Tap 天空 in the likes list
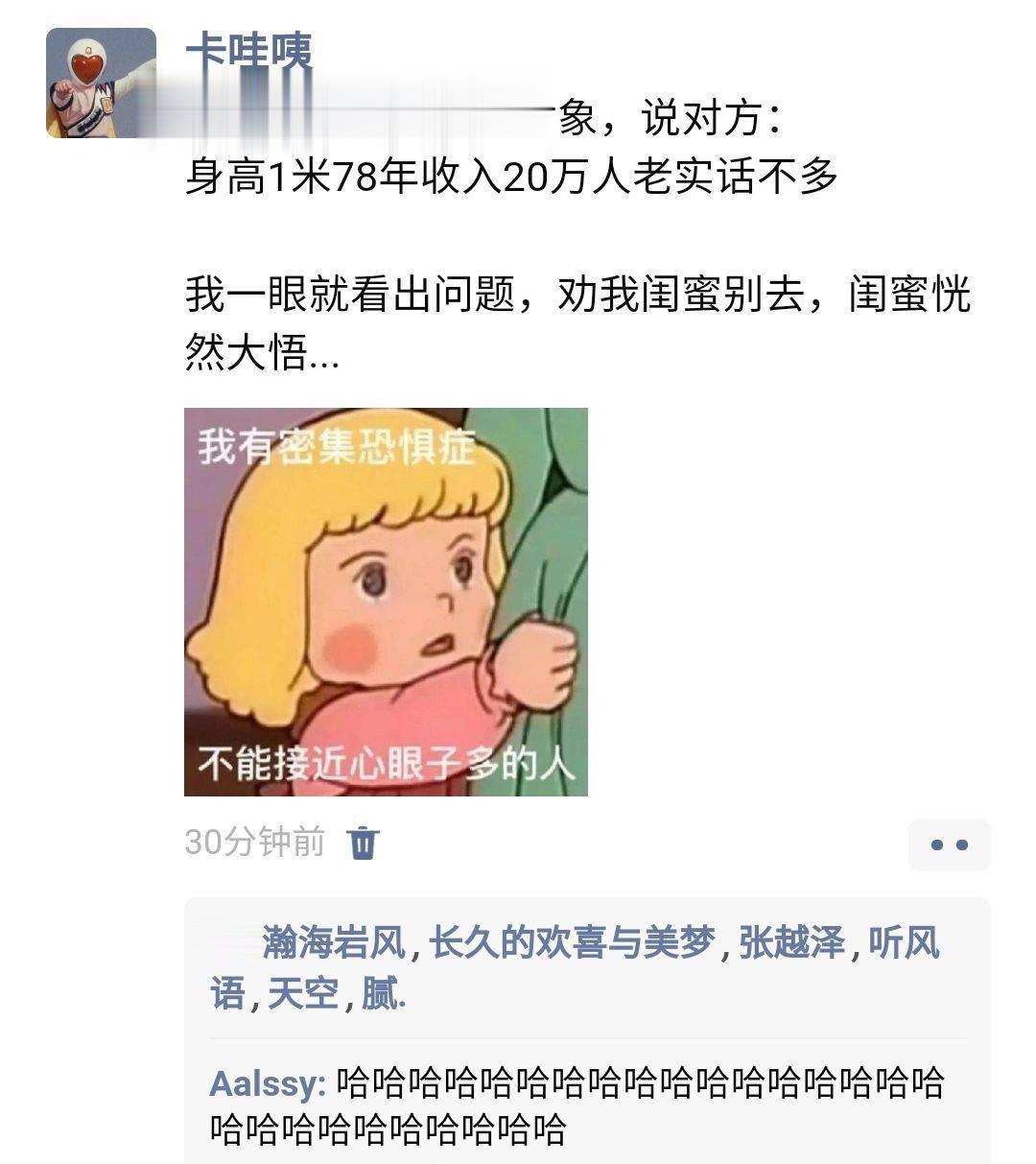This screenshot has width=1036, height=1164. tap(303, 992)
